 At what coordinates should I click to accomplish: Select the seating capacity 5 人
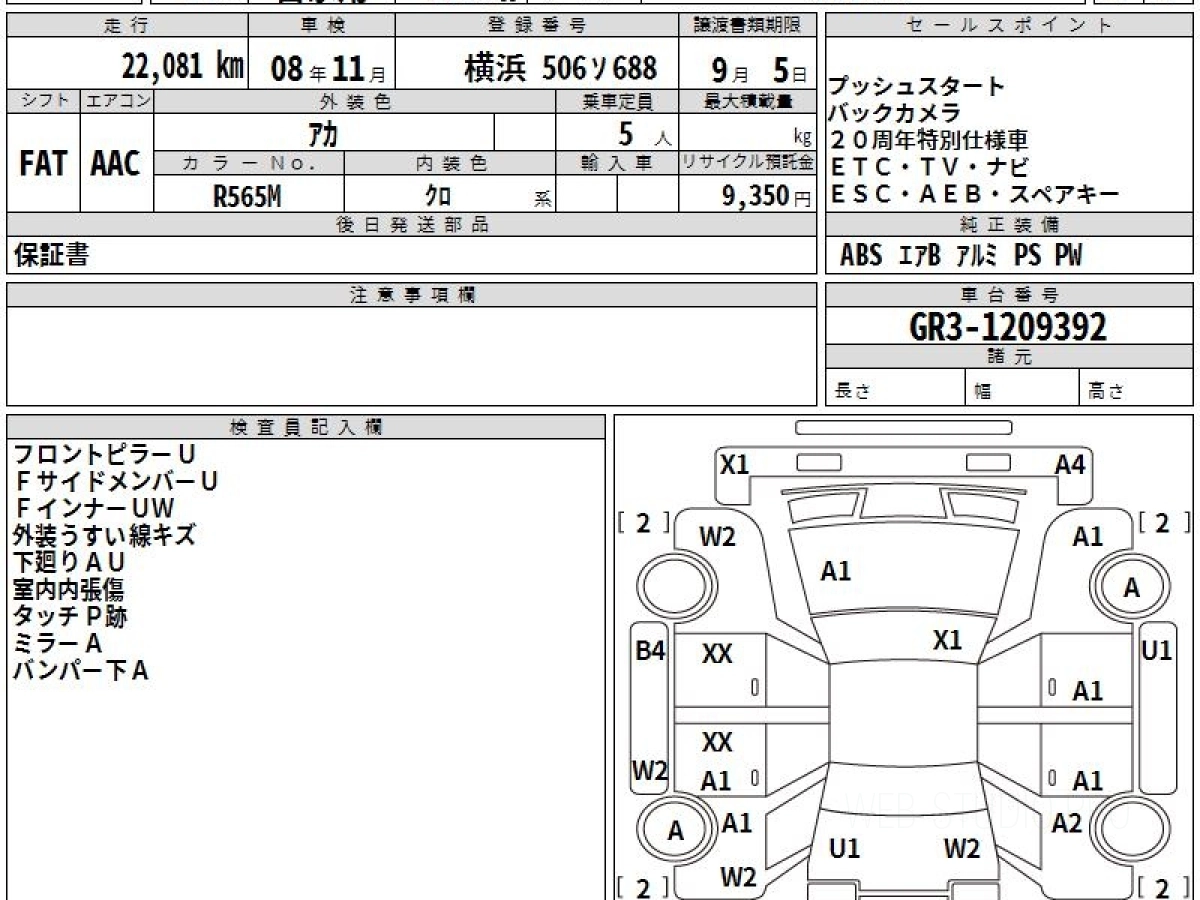(644, 133)
